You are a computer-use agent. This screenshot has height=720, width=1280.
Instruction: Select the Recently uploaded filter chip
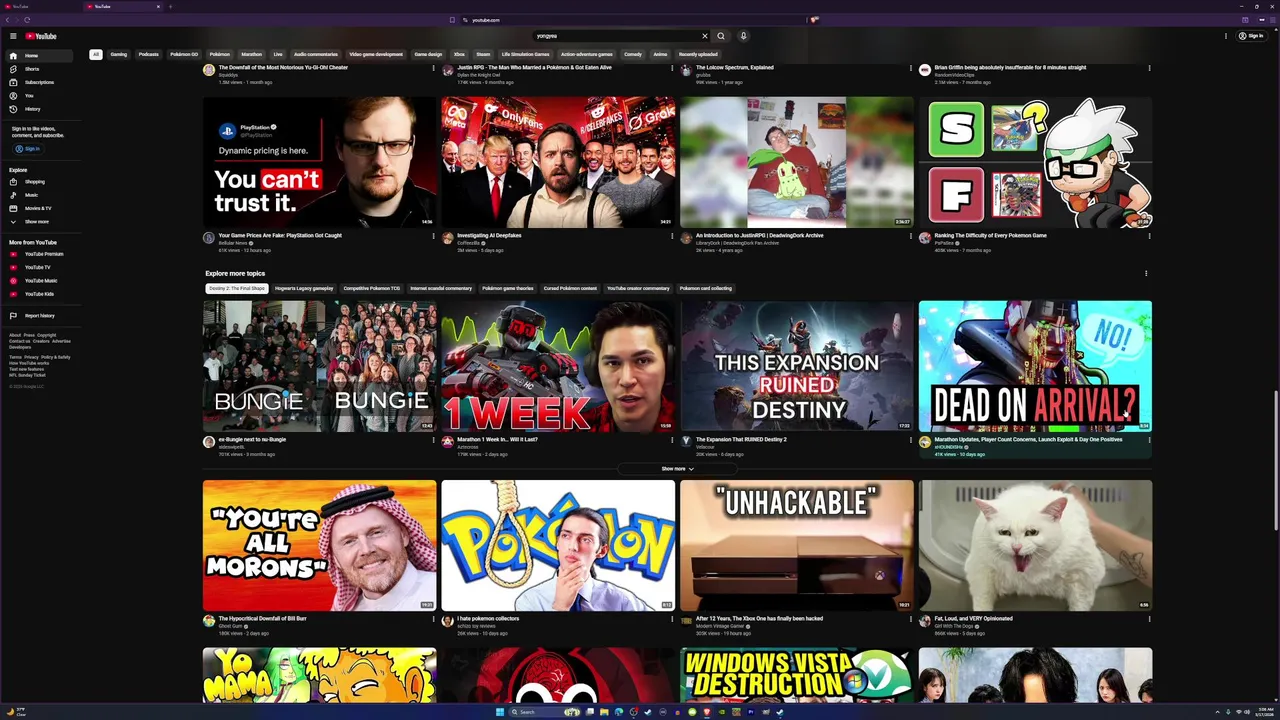point(698,54)
